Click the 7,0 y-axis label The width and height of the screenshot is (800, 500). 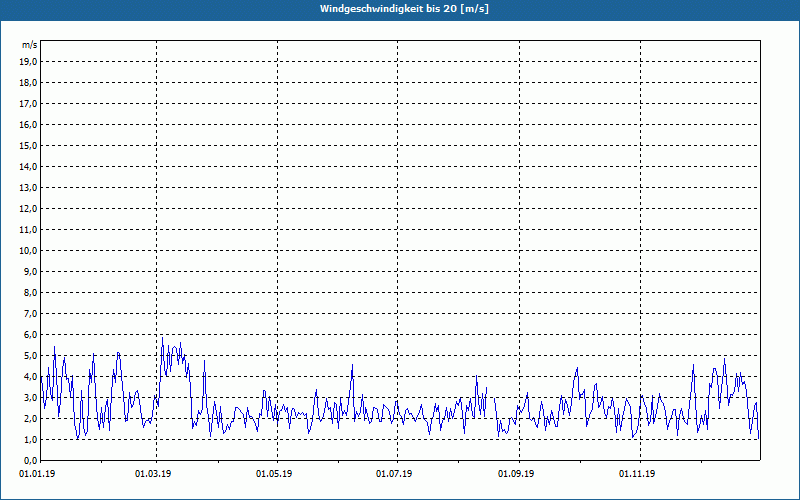tap(30, 313)
